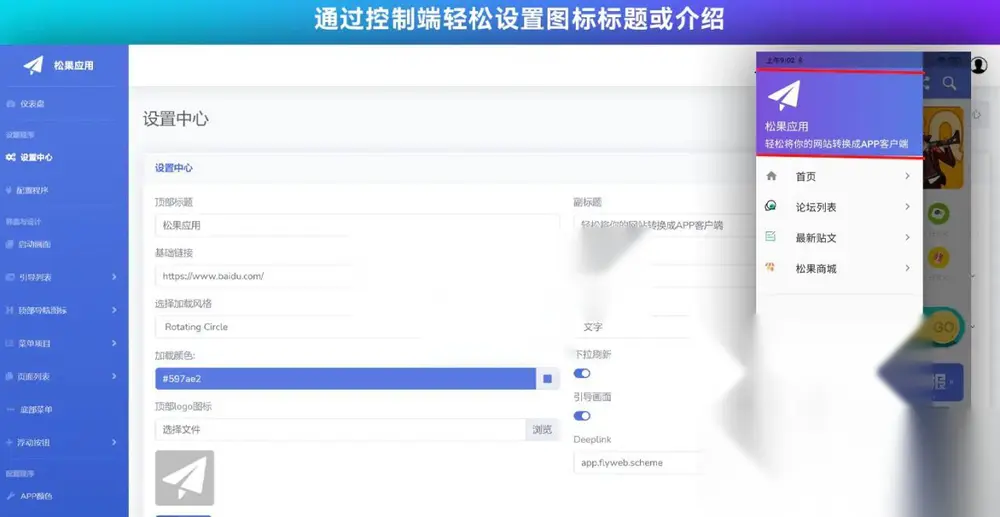Tap the search magnifier in the phone preview
The image size is (1000, 517).
pyautogui.click(x=949, y=83)
